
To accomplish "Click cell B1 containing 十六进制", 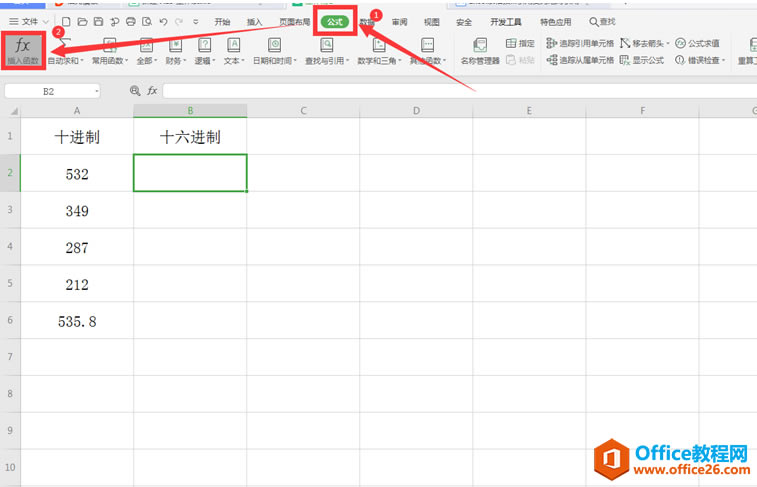I will point(190,137).
